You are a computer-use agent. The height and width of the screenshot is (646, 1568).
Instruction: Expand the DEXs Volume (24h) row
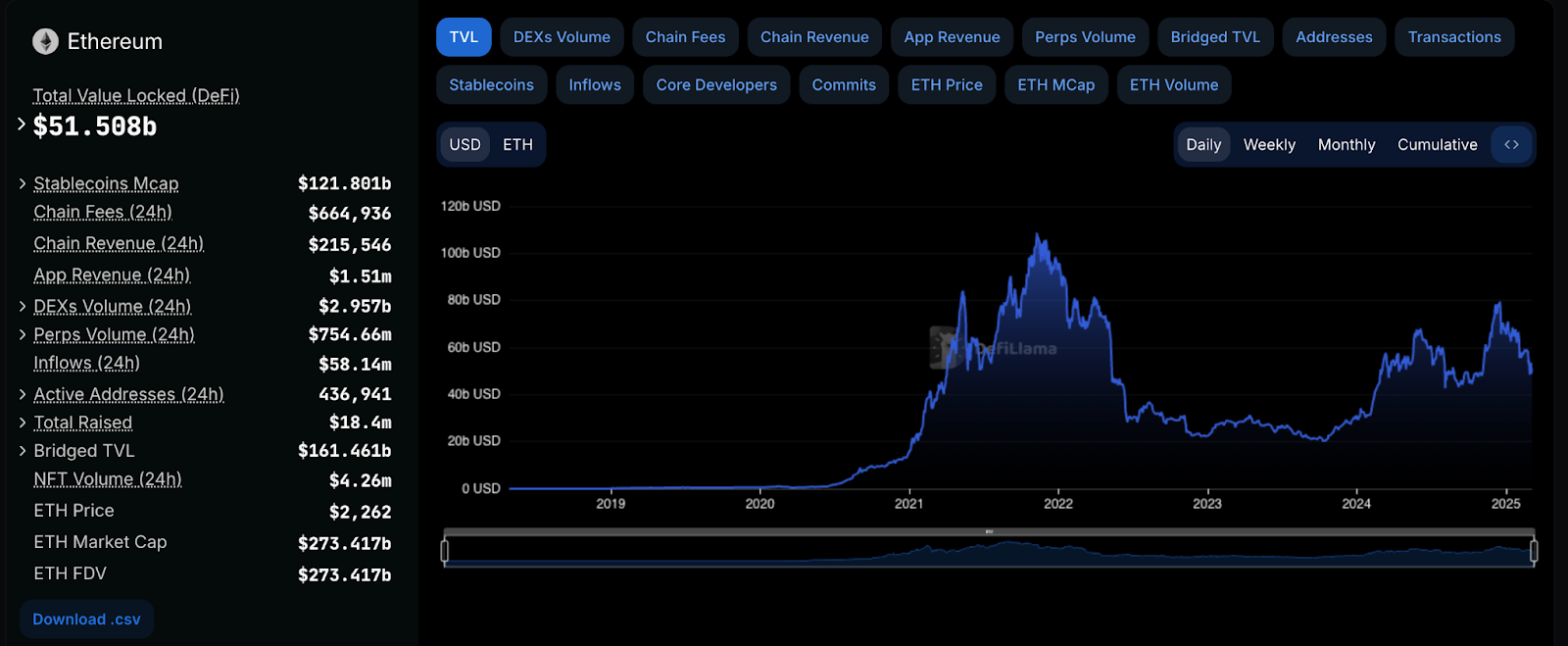click(23, 306)
